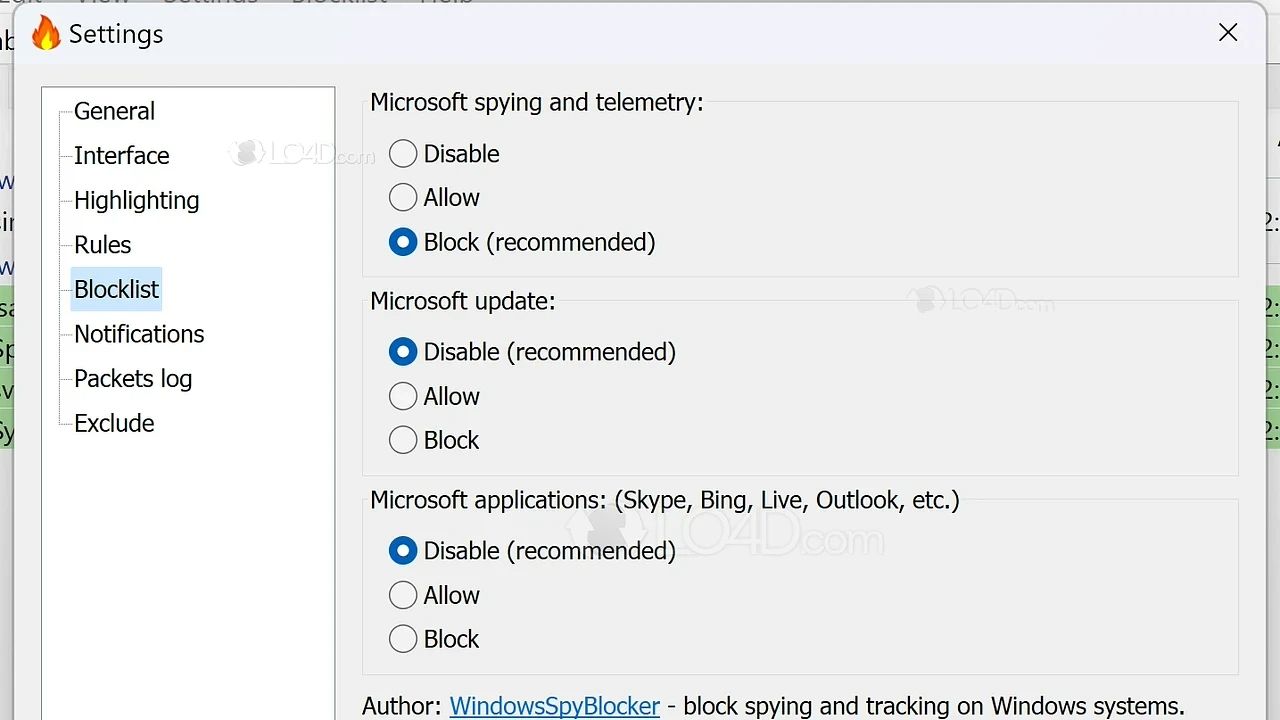This screenshot has width=1280, height=720.
Task: Close the Settings dialog
Action: tap(1228, 33)
